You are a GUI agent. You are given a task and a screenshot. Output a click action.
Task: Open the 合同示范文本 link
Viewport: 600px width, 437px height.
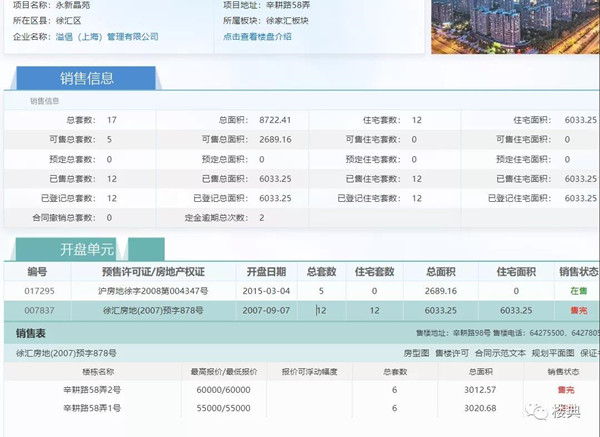[x=500, y=353]
